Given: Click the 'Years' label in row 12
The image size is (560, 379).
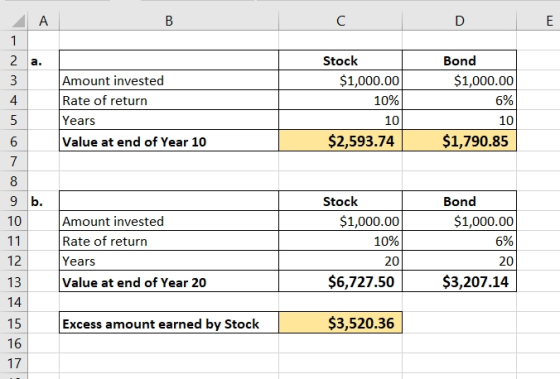Looking at the screenshot, I should pyautogui.click(x=79, y=261).
